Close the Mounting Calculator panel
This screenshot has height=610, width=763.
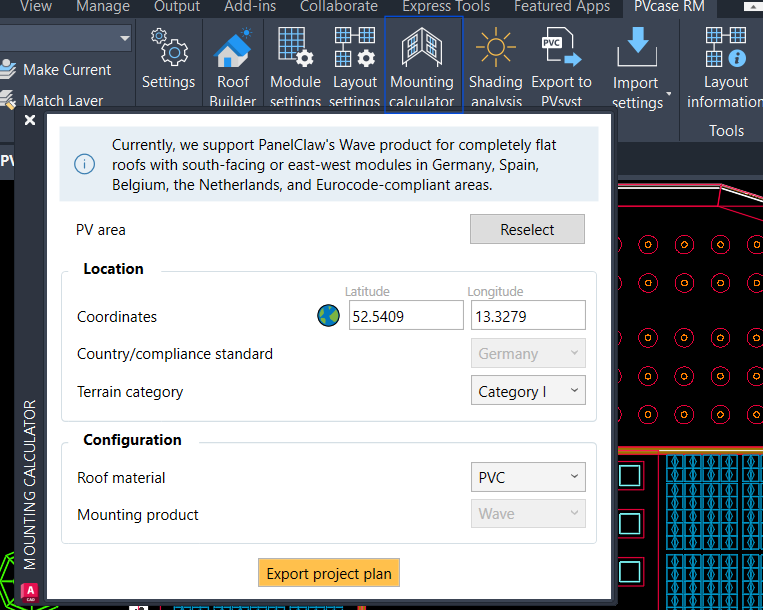click(29, 120)
